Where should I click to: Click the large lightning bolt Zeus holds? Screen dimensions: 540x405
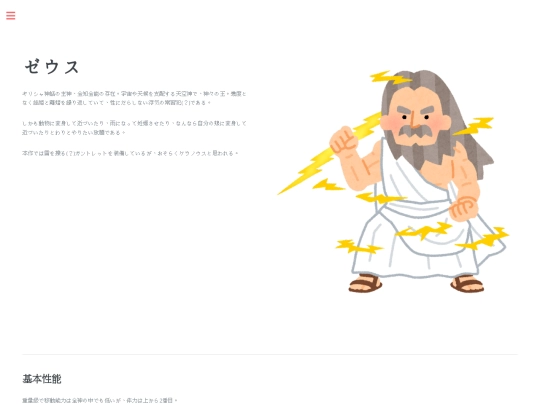point(331,153)
